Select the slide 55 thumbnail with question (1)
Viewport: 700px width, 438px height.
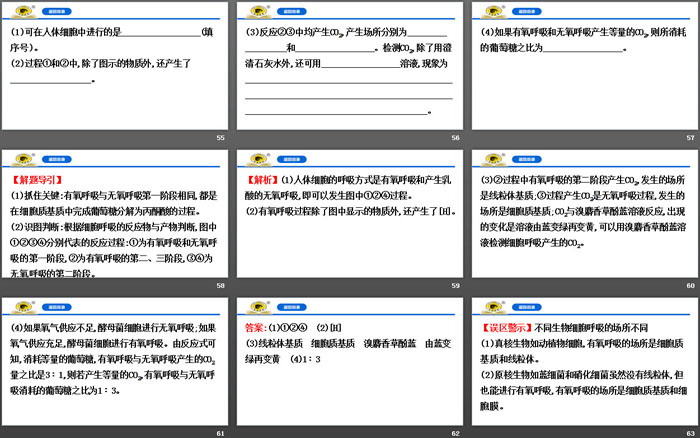point(115,66)
